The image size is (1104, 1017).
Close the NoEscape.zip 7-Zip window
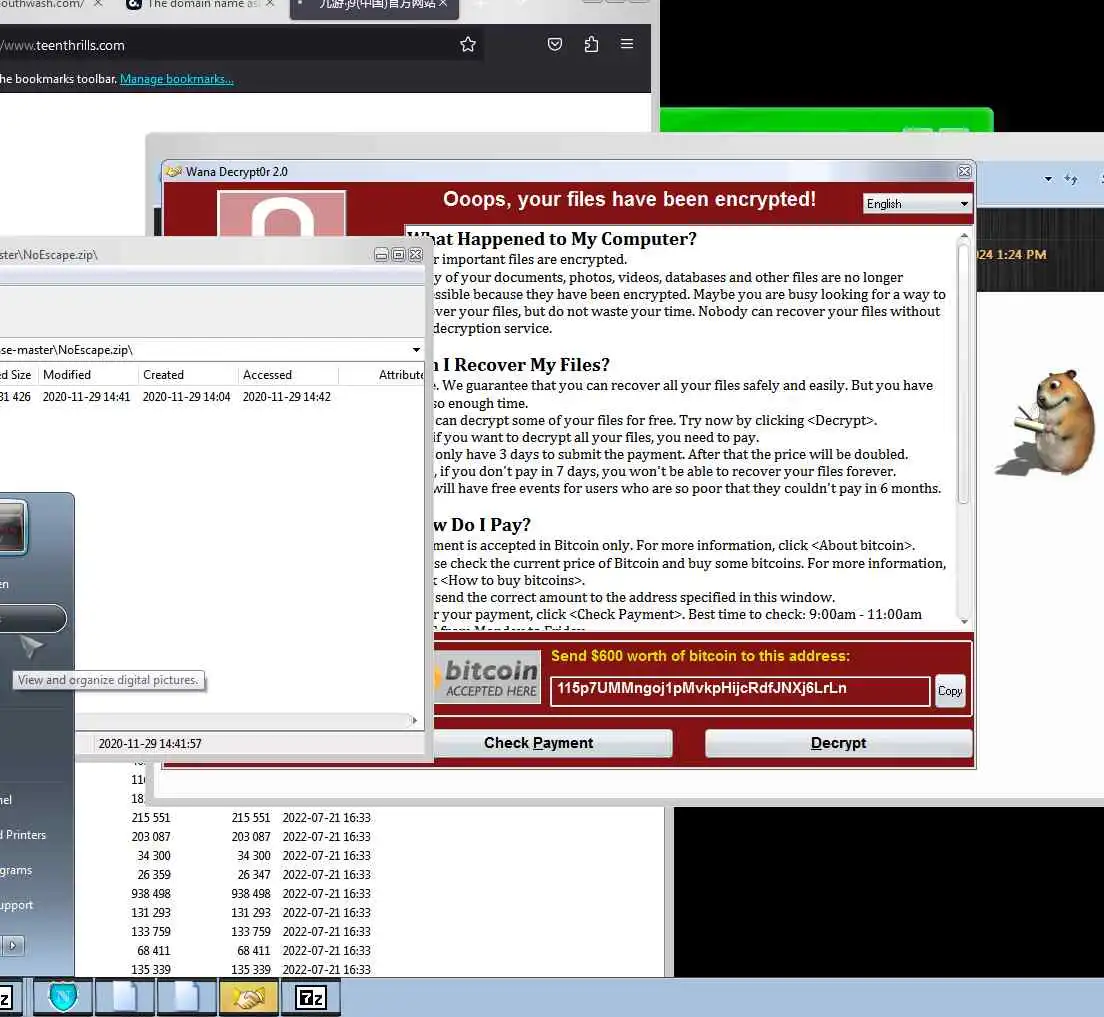(415, 254)
